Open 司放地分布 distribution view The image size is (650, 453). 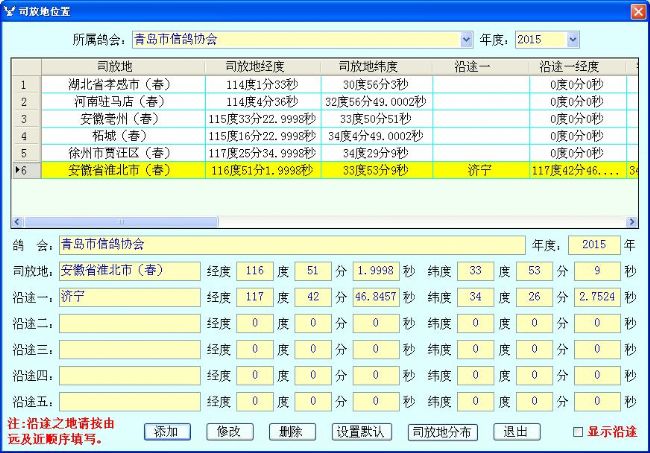click(442, 432)
